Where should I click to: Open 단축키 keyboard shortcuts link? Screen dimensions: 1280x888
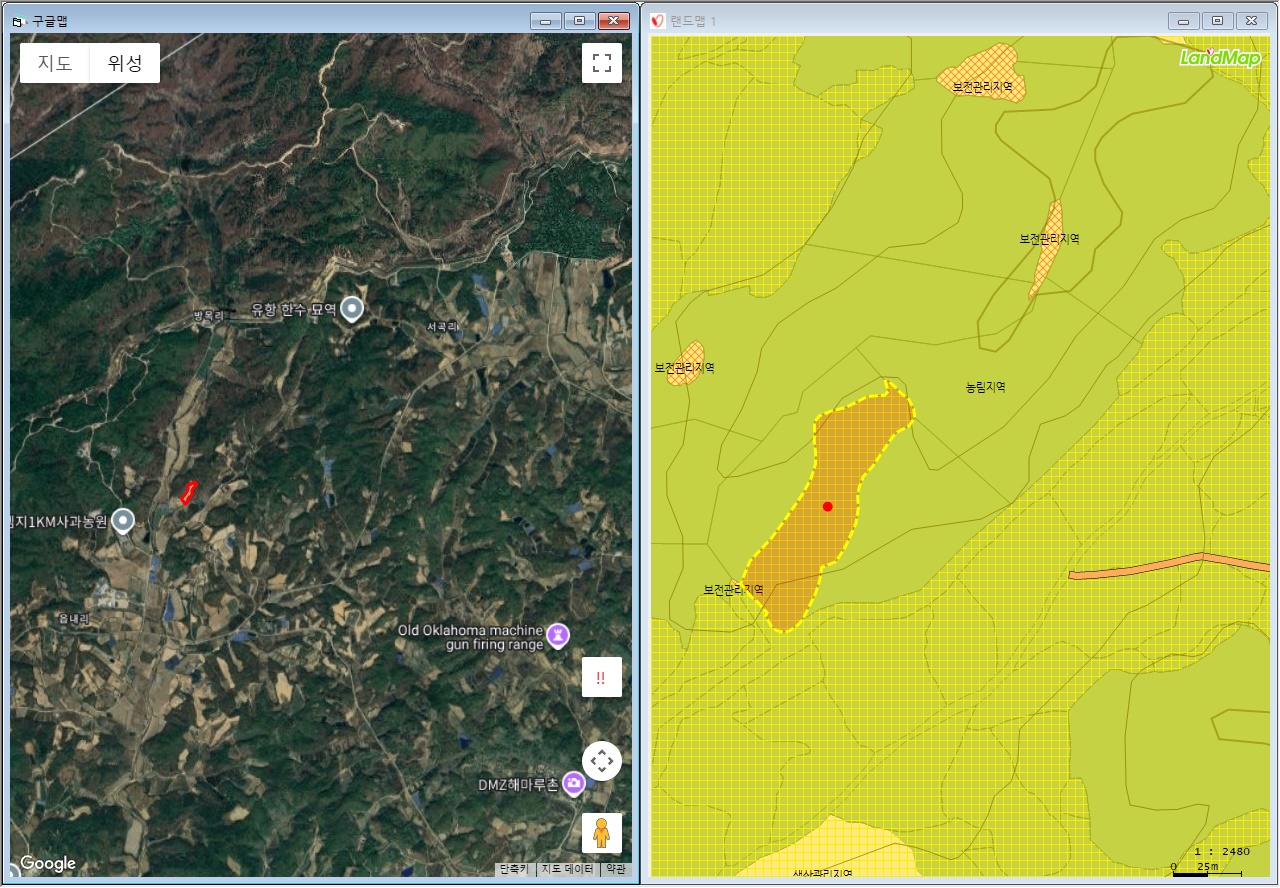coord(515,869)
